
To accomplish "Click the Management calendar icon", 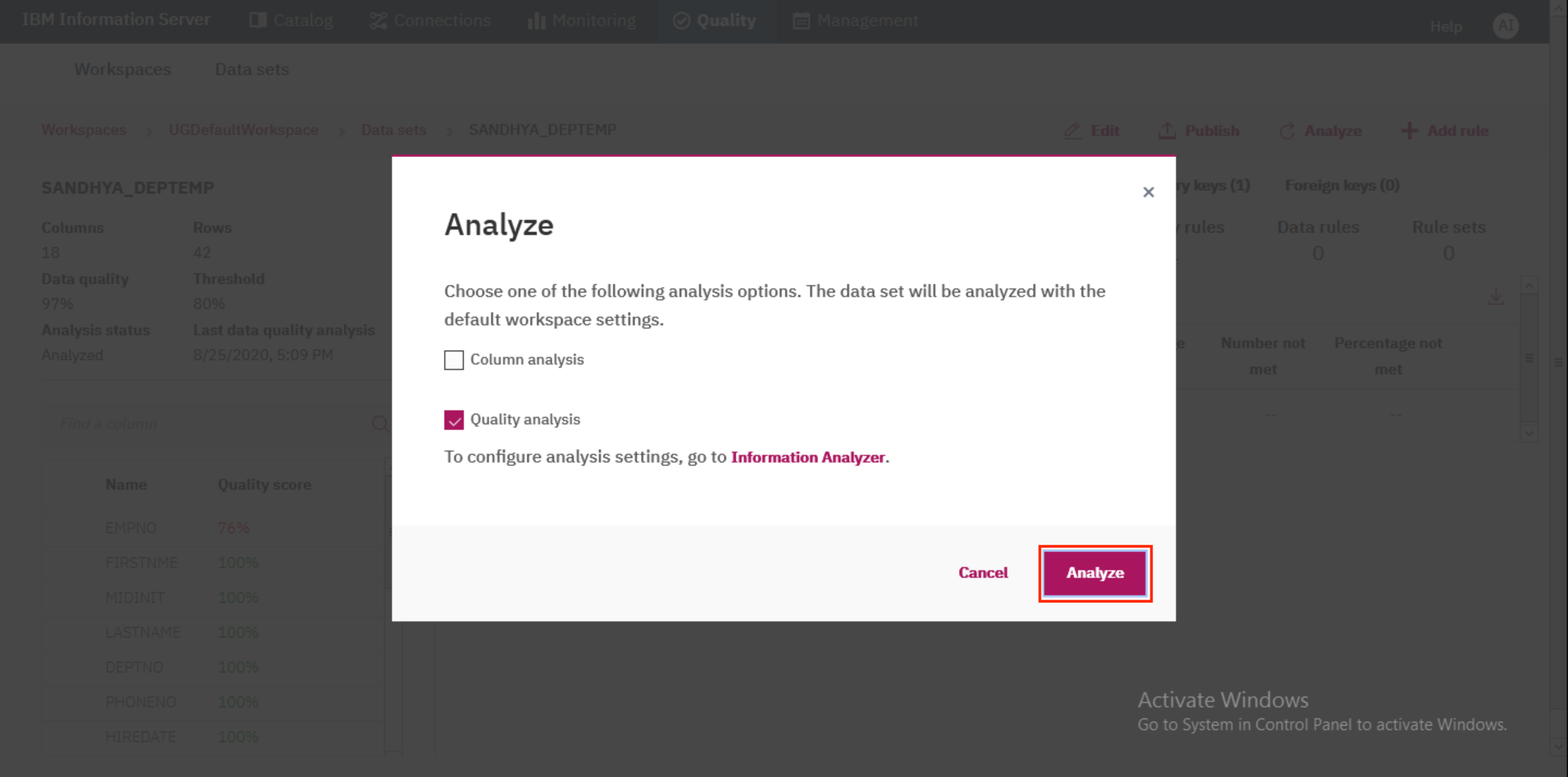I will click(801, 21).
